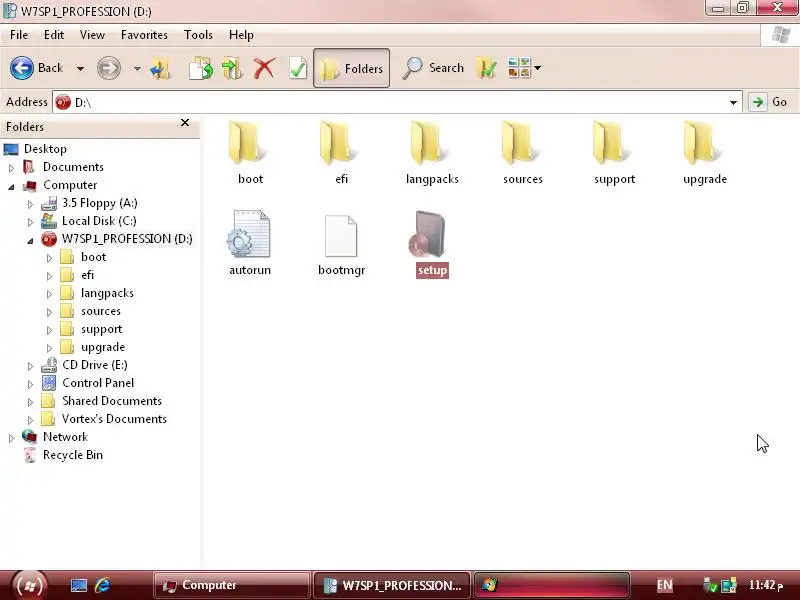The height and width of the screenshot is (600, 800).
Task: Select Control Panel in the folder tree
Action: click(x=98, y=383)
